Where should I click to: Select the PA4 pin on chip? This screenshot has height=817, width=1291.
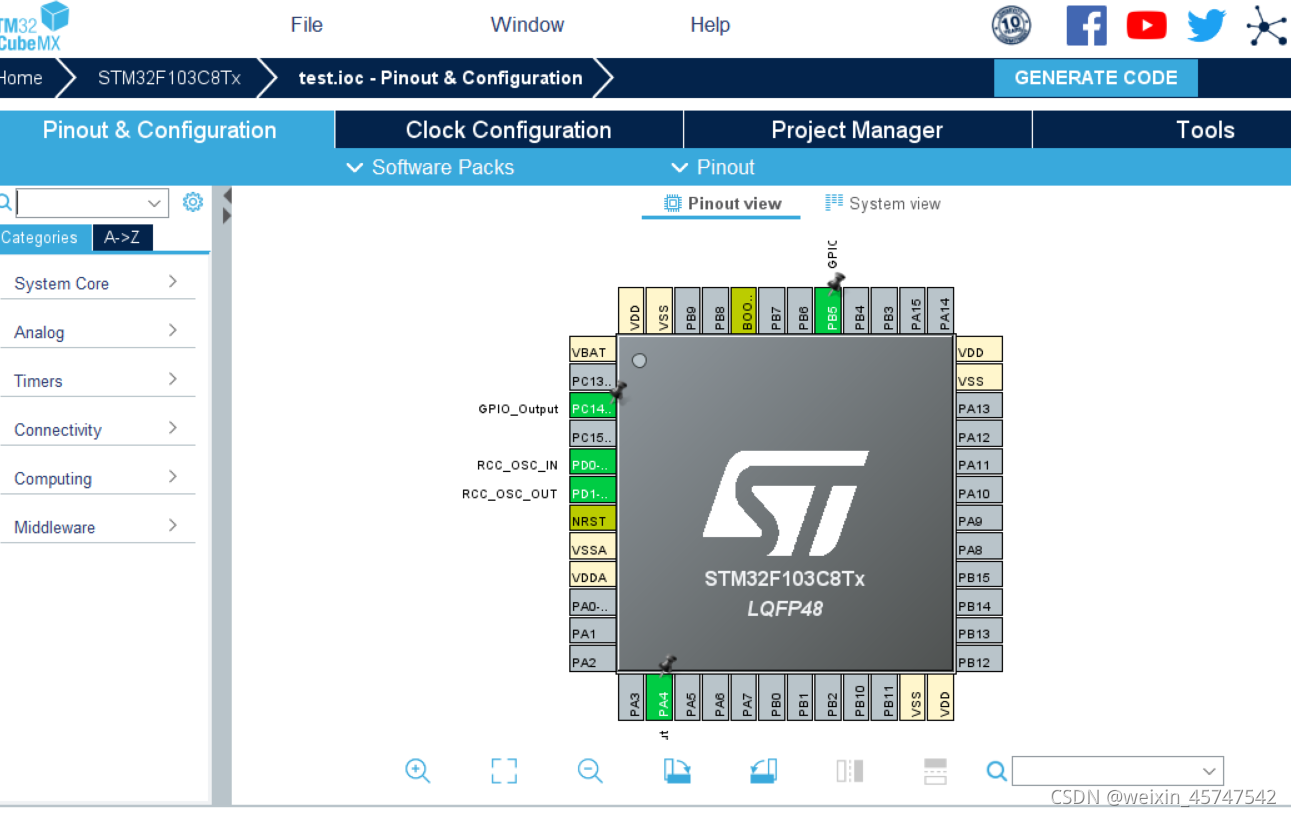tap(659, 696)
